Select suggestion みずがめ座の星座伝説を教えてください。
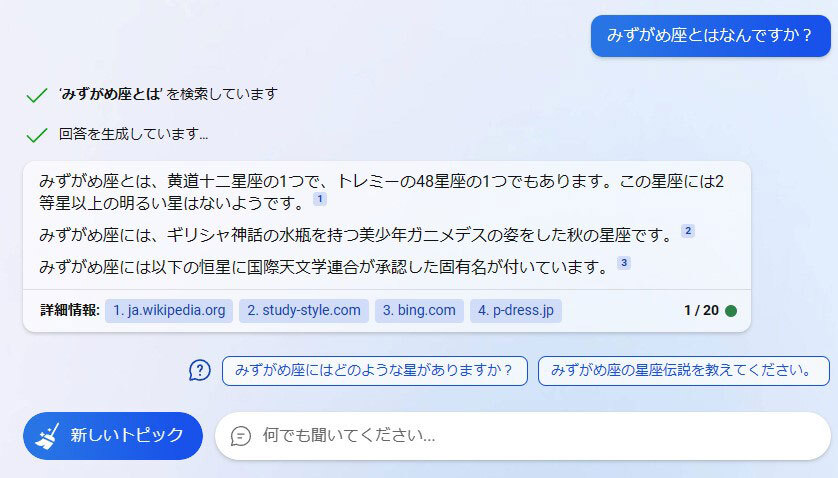 coord(684,371)
